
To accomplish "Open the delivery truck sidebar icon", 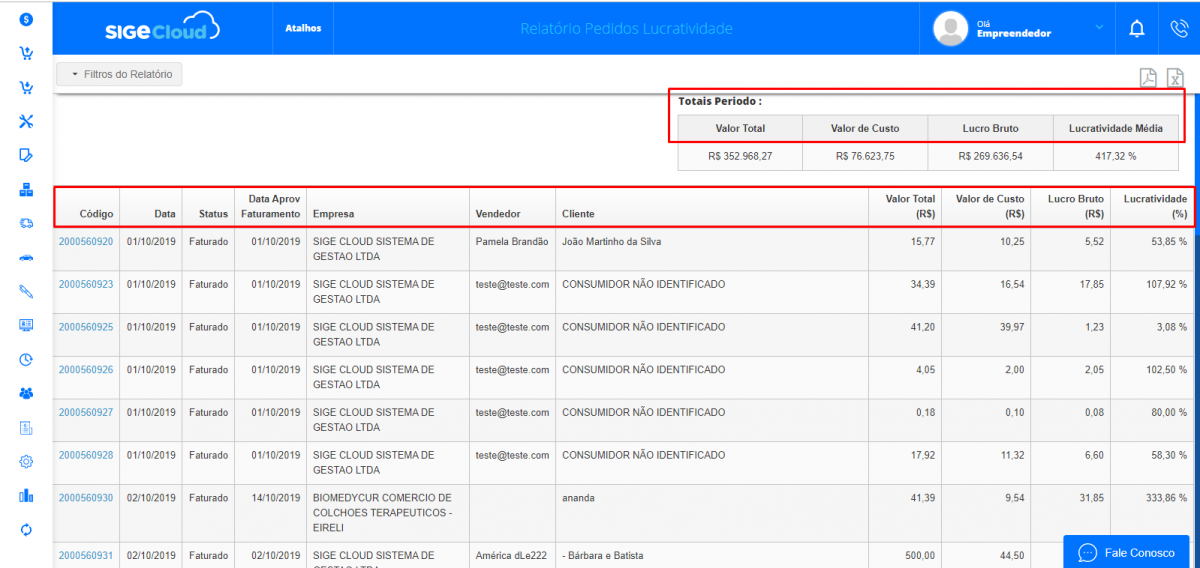I will click(x=26, y=223).
